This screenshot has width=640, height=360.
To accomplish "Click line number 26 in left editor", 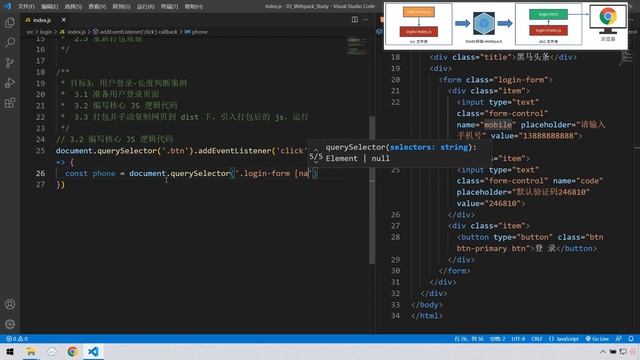I will pos(40,173).
